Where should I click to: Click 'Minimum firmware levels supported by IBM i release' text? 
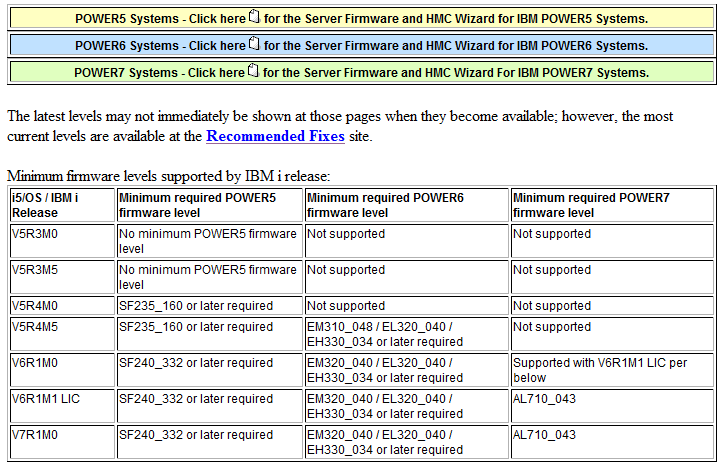(169, 176)
